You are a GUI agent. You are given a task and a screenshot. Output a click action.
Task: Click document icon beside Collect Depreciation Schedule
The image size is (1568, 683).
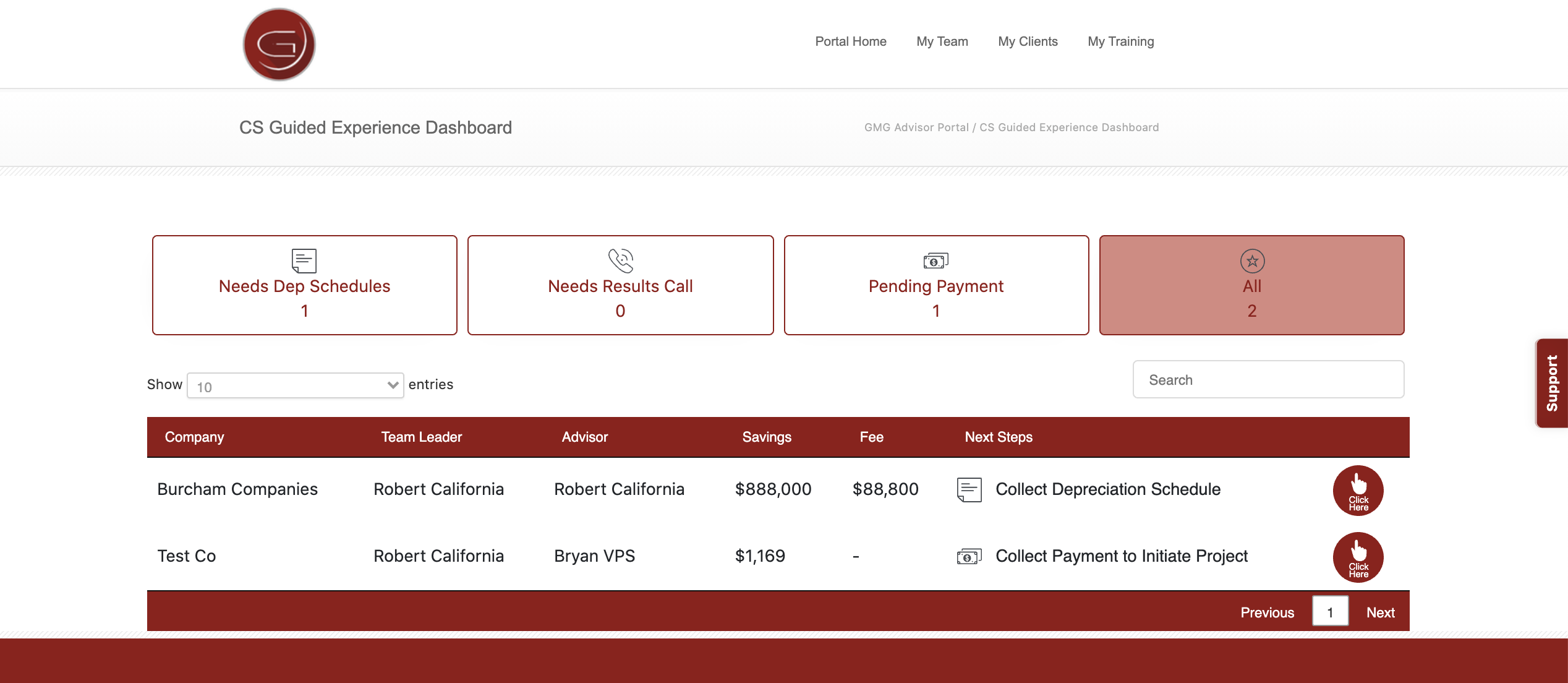tap(969, 489)
